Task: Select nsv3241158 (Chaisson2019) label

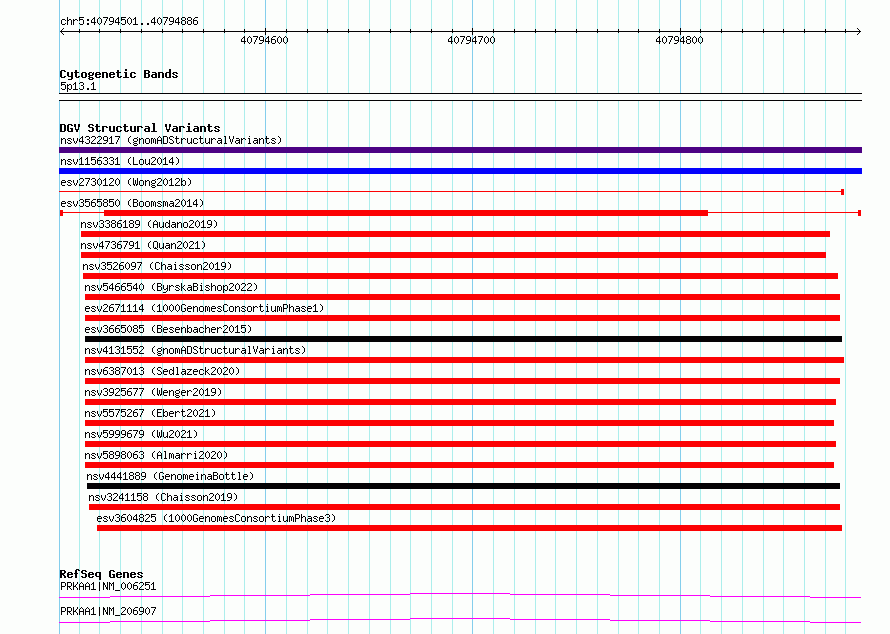Action: click(163, 497)
